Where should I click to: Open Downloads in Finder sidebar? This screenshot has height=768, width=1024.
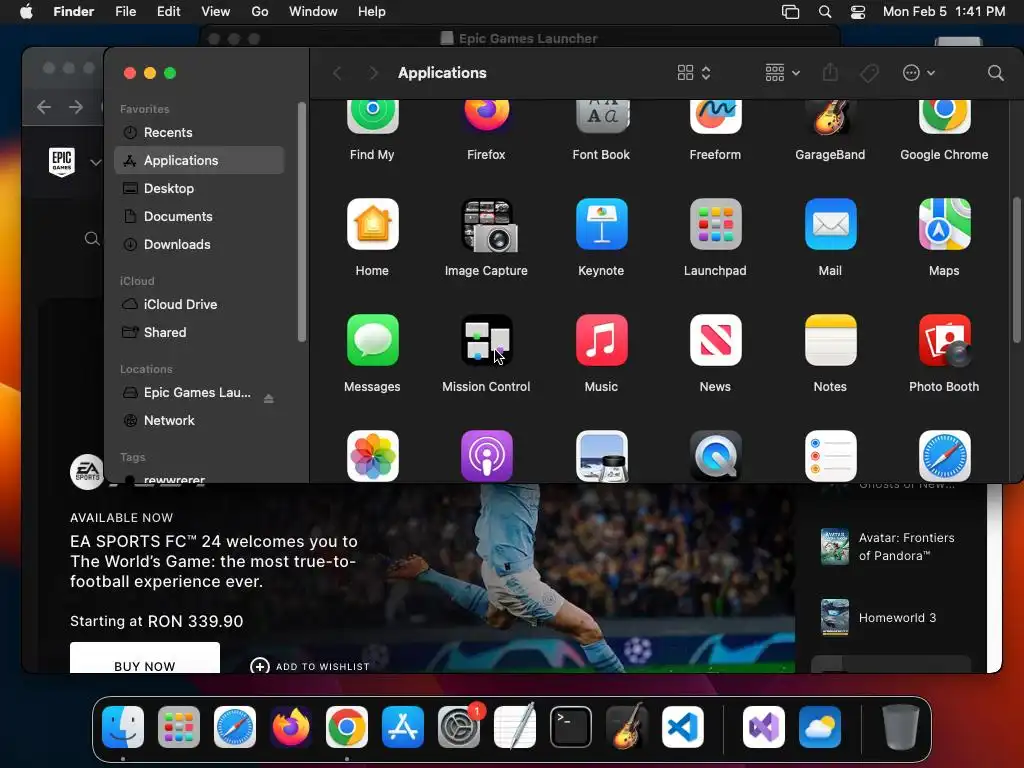199,244
